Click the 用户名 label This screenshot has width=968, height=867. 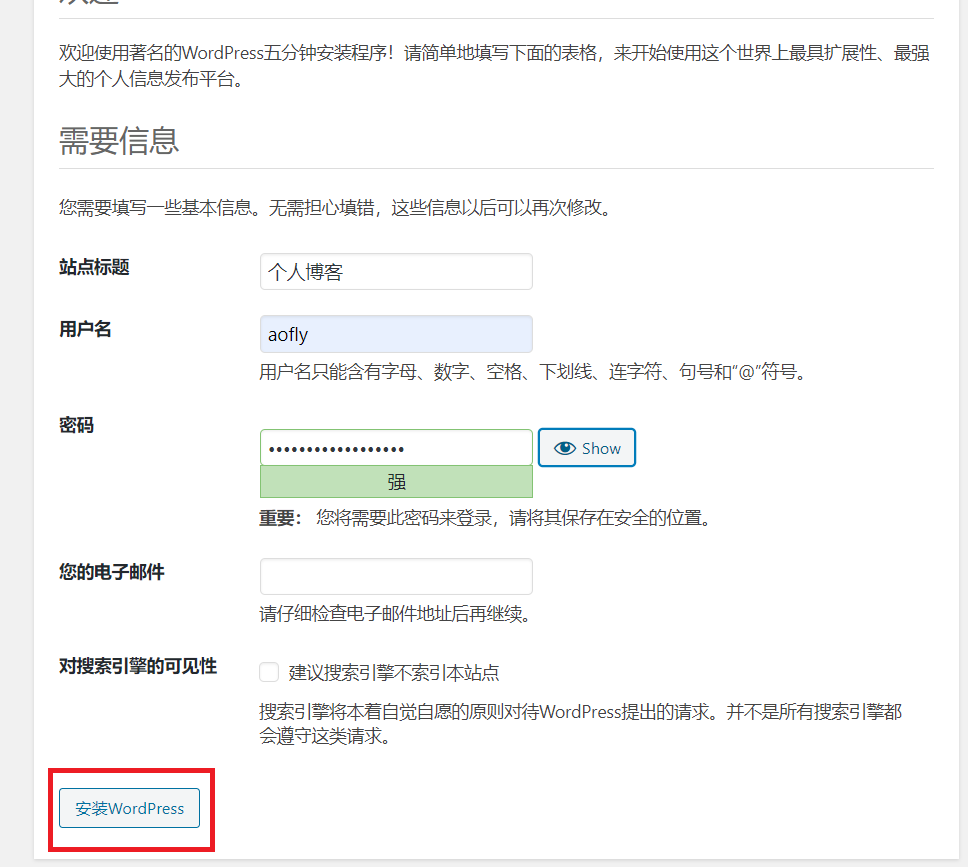click(85, 329)
